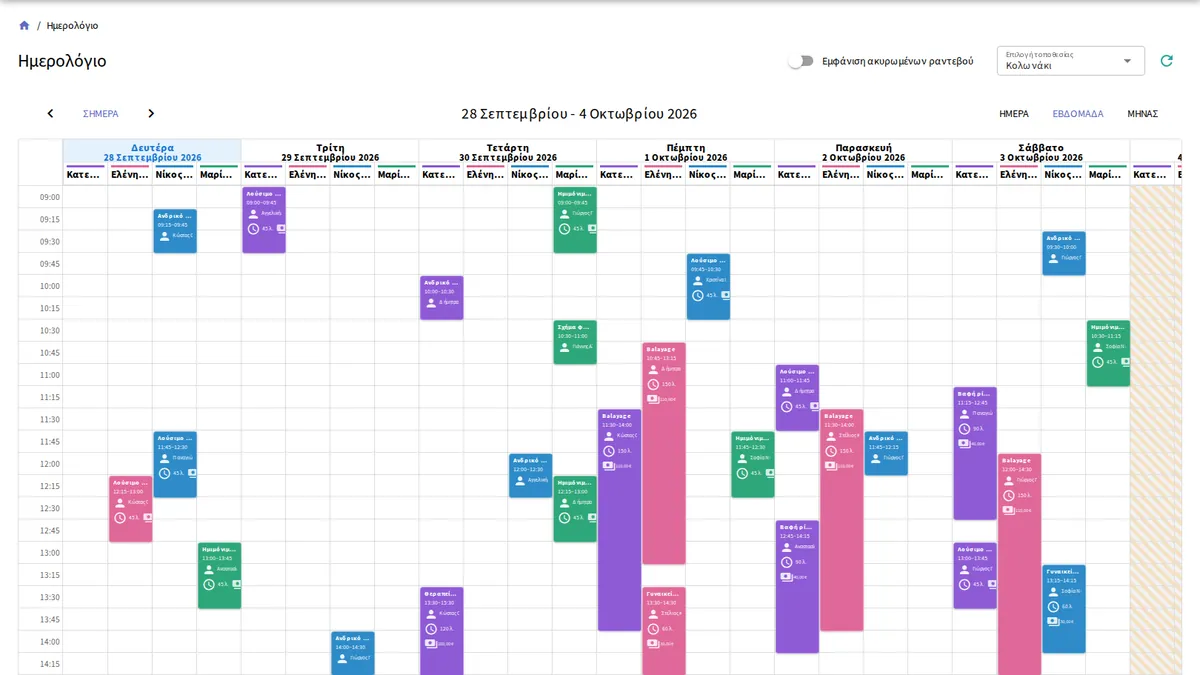
Task: Click payment icon in Πέμπτη 11:30-14:00 purple Balayage card
Action: [x=609, y=465]
